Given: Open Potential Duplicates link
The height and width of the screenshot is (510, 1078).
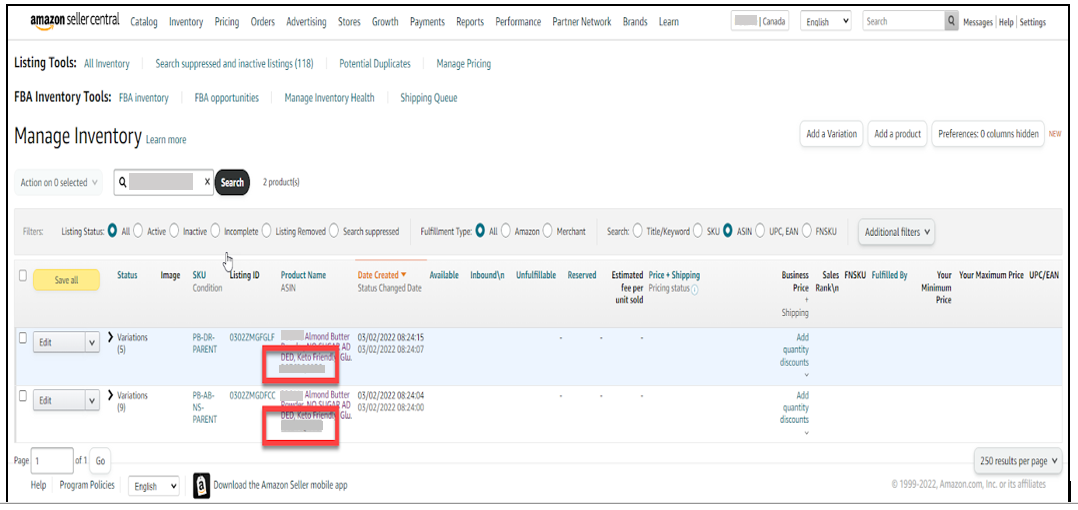Looking at the screenshot, I should click(375, 63).
